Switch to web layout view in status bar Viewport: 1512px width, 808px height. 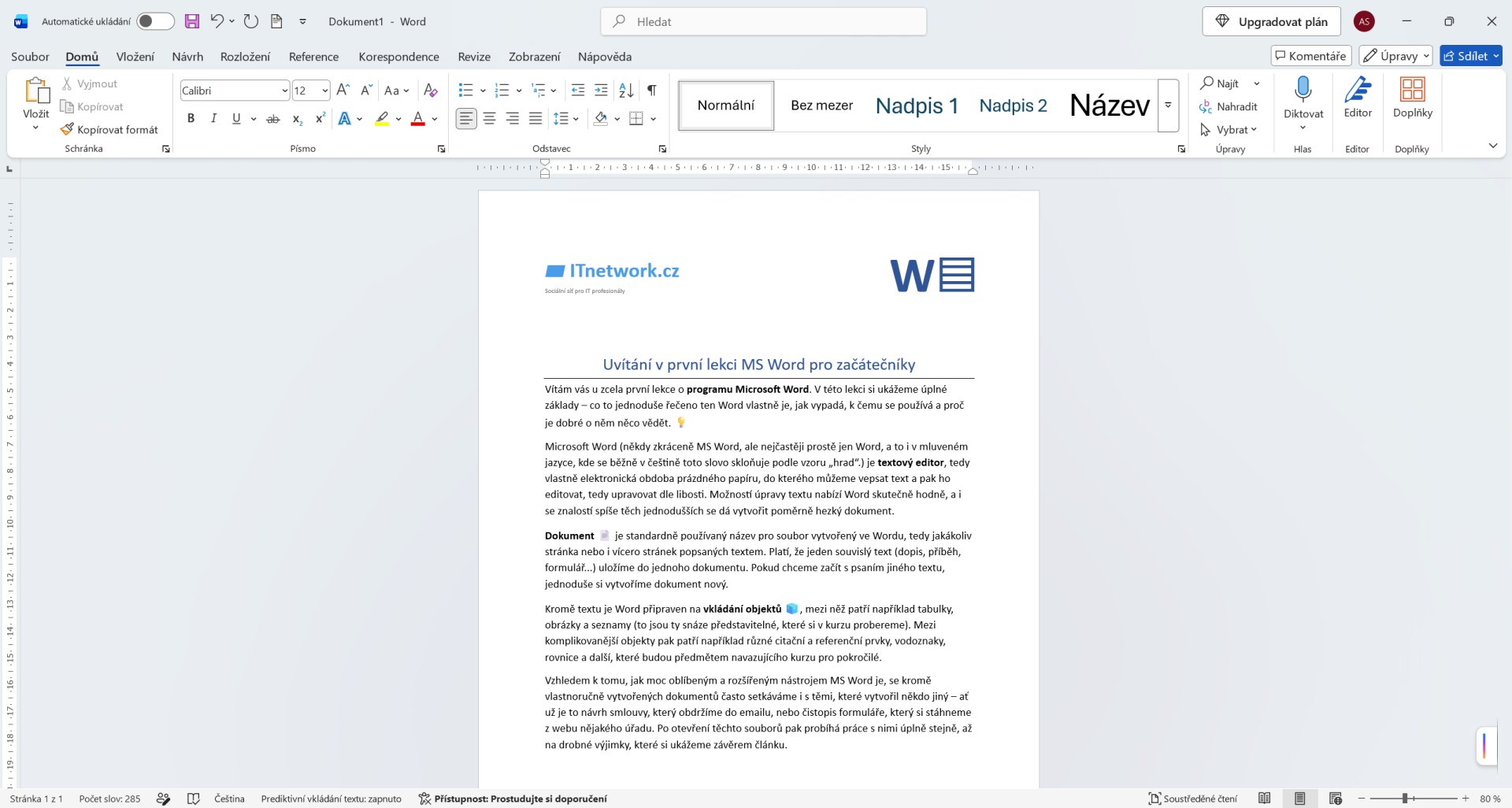coord(1336,799)
